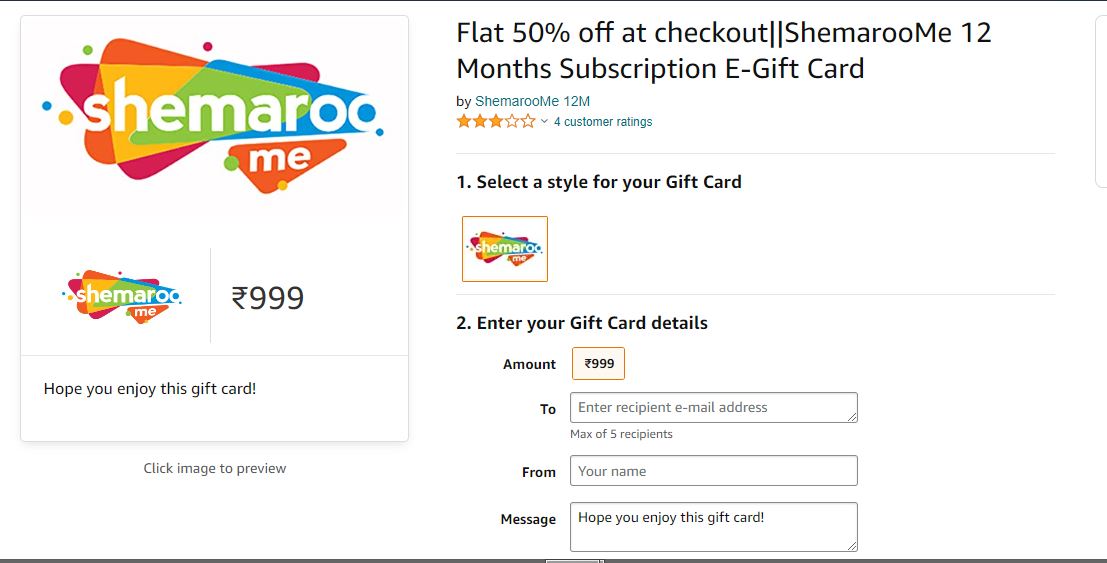Viewport: 1107px width, 563px height.
Task: Click the small ShemarooMe logo beside ₹999
Action: [121, 297]
